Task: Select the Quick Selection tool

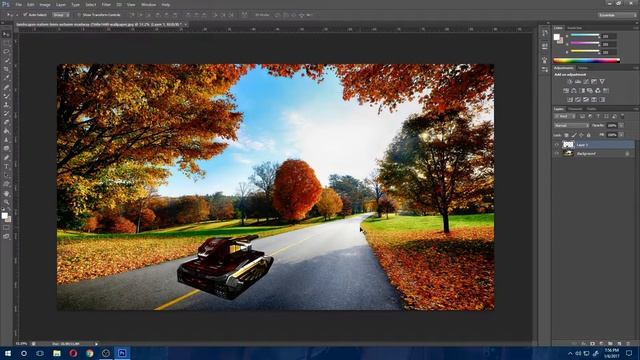Action: [6, 60]
